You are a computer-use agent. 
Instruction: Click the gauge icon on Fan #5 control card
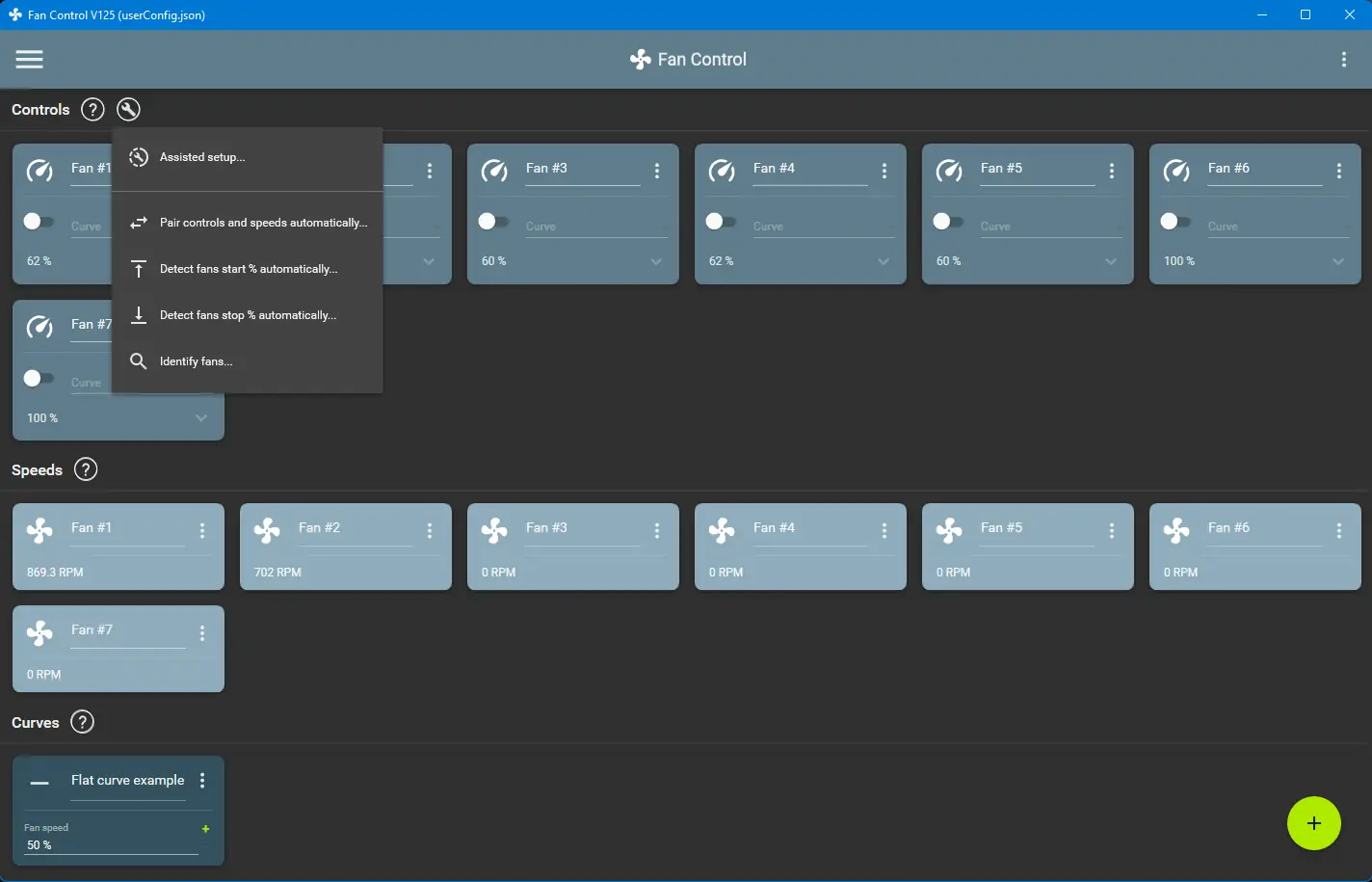click(949, 171)
